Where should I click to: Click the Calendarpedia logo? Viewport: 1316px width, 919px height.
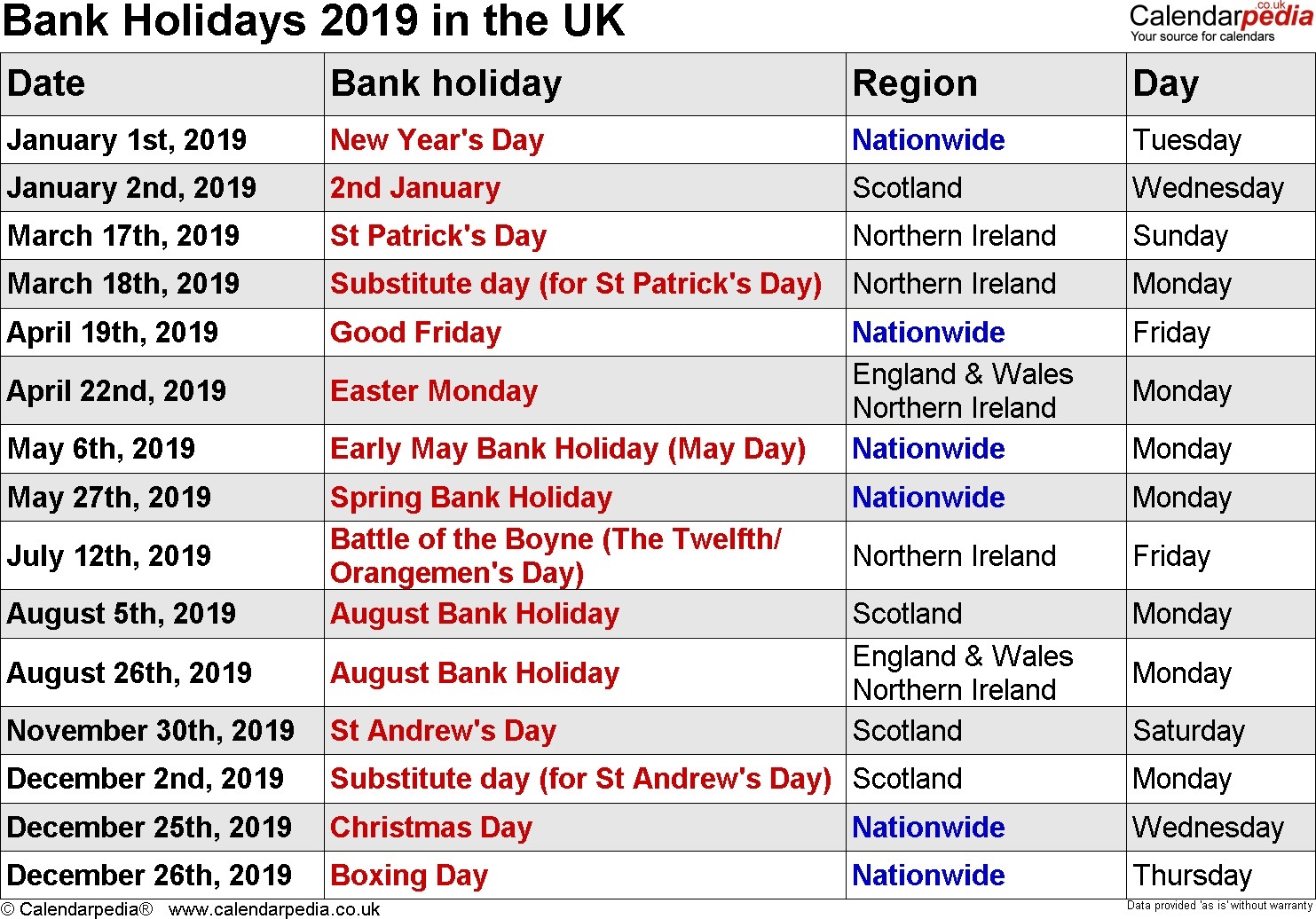[1221, 22]
